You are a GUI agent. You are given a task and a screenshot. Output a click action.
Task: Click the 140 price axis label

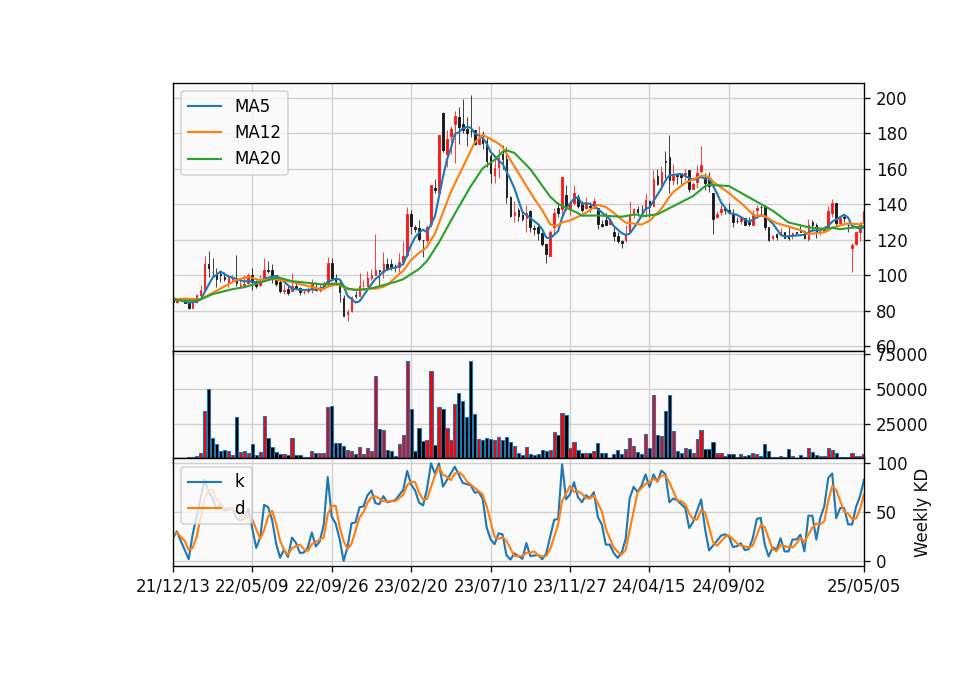pyautogui.click(x=891, y=205)
